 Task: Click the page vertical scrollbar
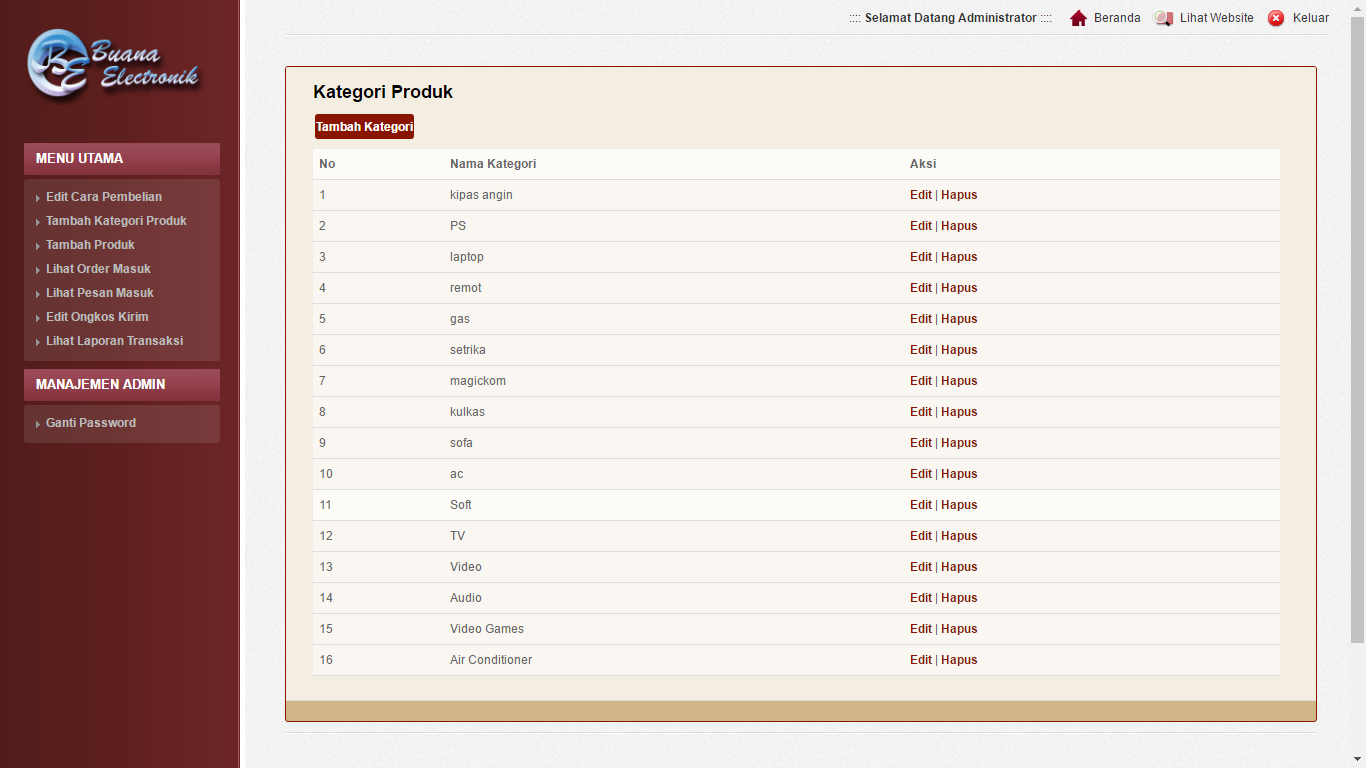[1357, 330]
